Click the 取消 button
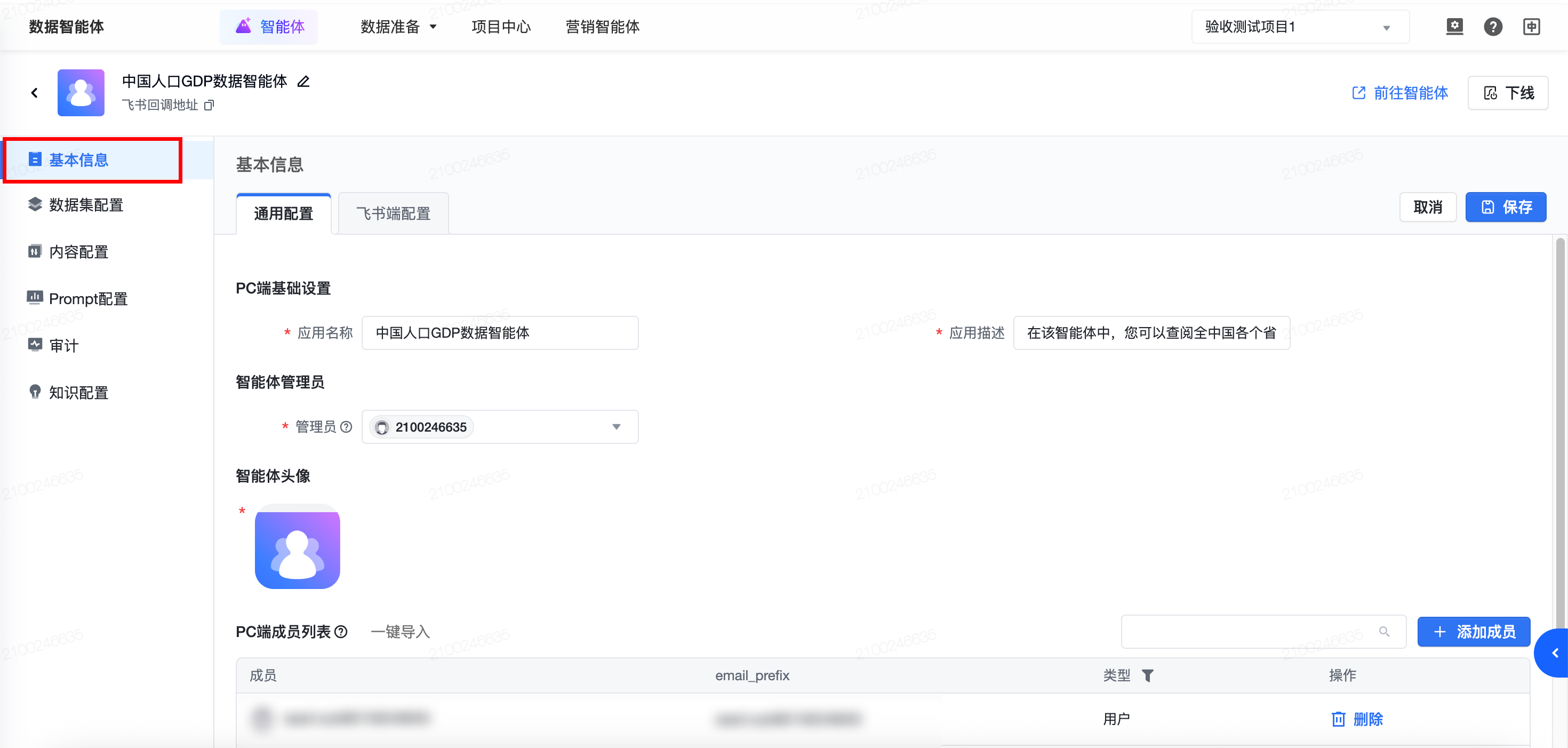The image size is (1568, 748). pyautogui.click(x=1427, y=207)
